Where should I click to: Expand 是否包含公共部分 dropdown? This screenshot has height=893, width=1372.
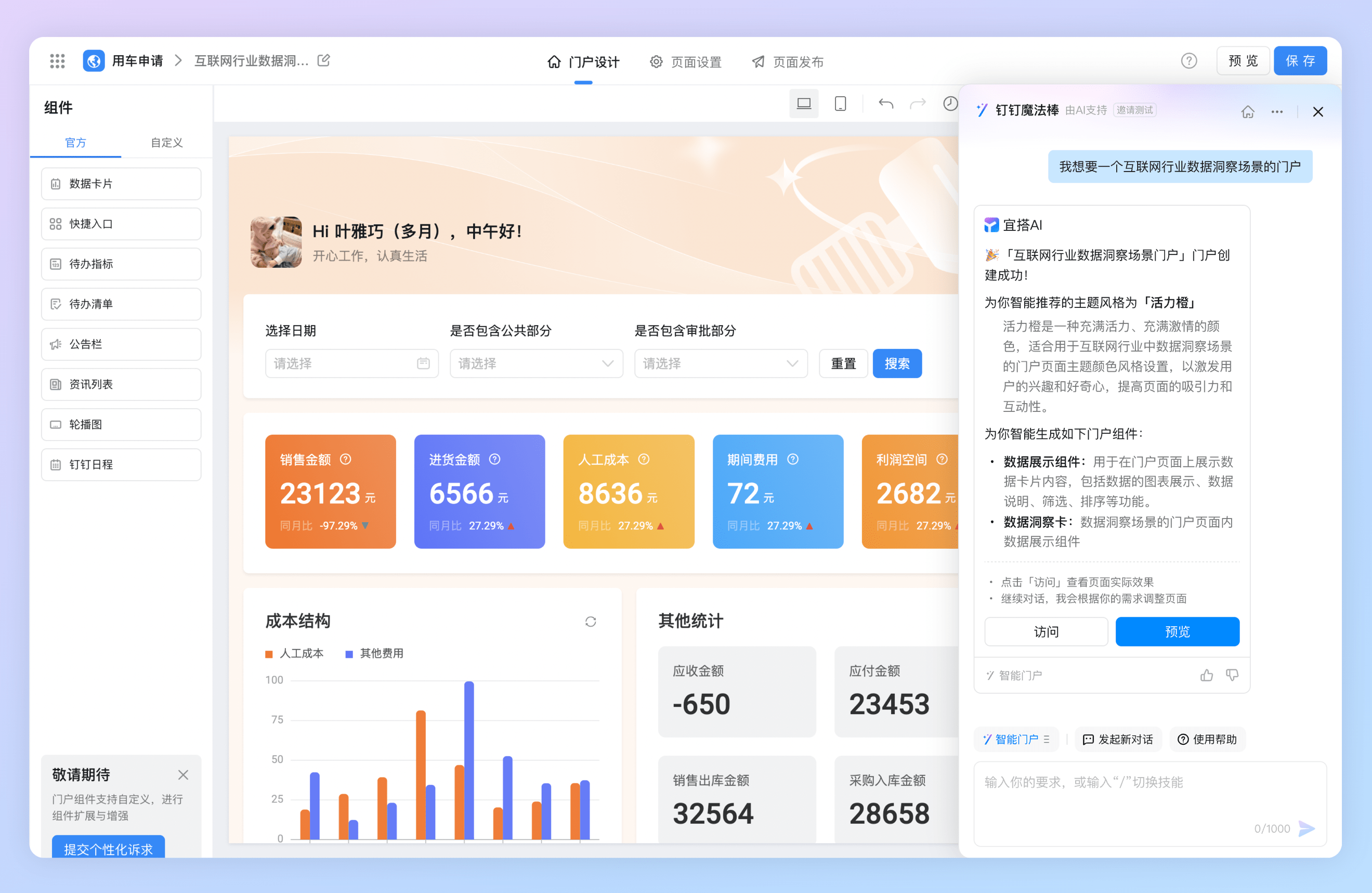[536, 364]
